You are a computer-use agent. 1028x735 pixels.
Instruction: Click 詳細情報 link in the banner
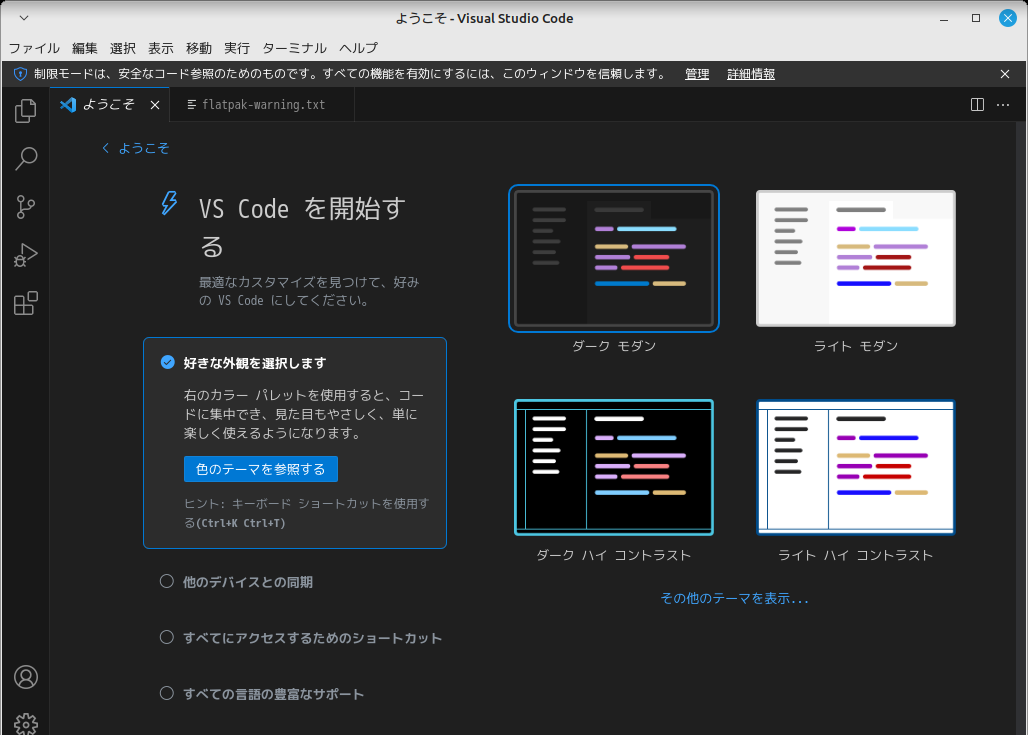click(x=751, y=74)
